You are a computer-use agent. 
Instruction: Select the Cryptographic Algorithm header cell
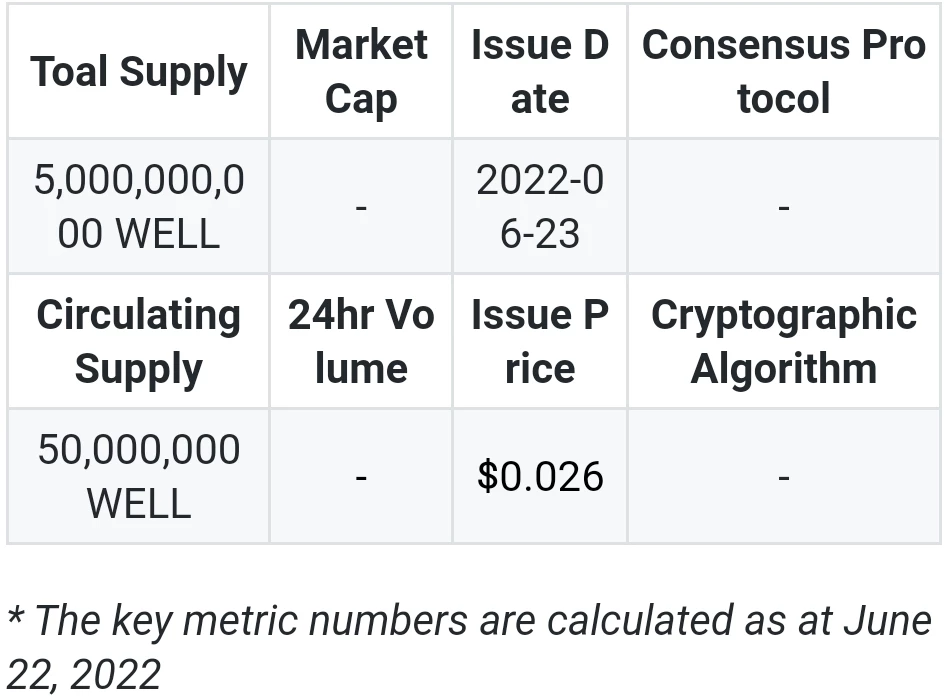pyautogui.click(x=783, y=341)
